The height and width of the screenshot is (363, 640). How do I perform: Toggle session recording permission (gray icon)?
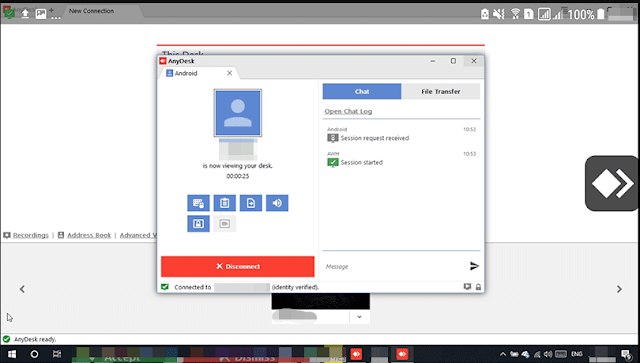point(224,224)
